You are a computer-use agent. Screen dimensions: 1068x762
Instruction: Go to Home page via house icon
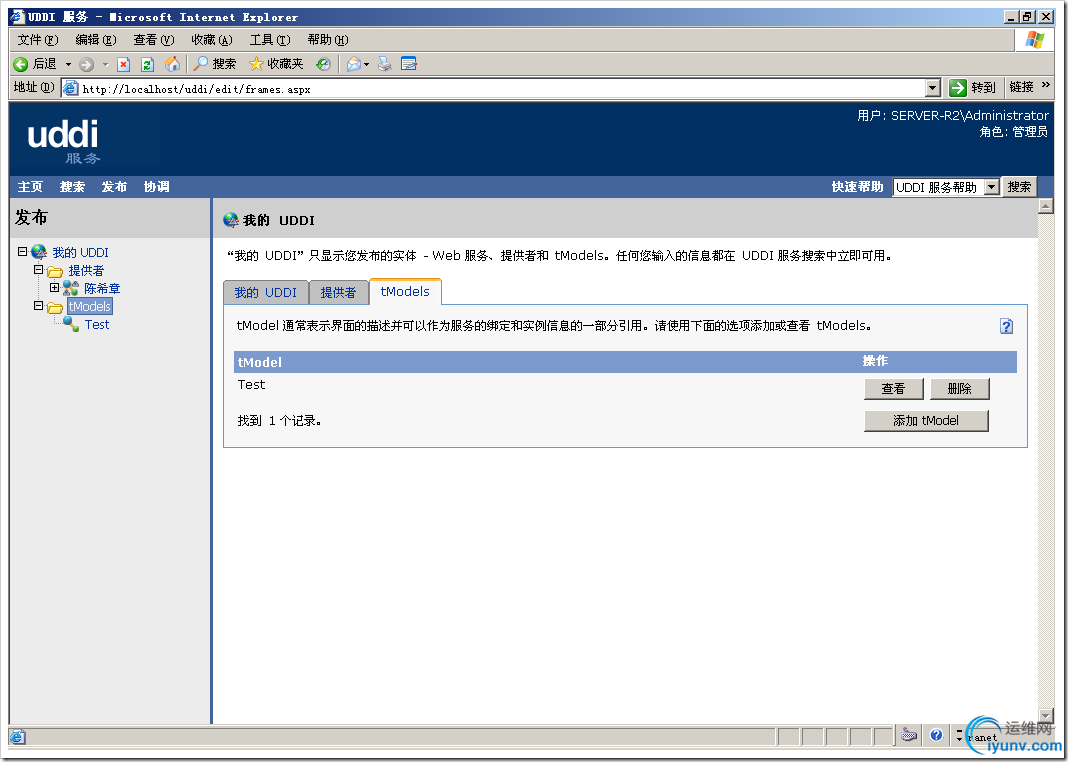coord(172,64)
